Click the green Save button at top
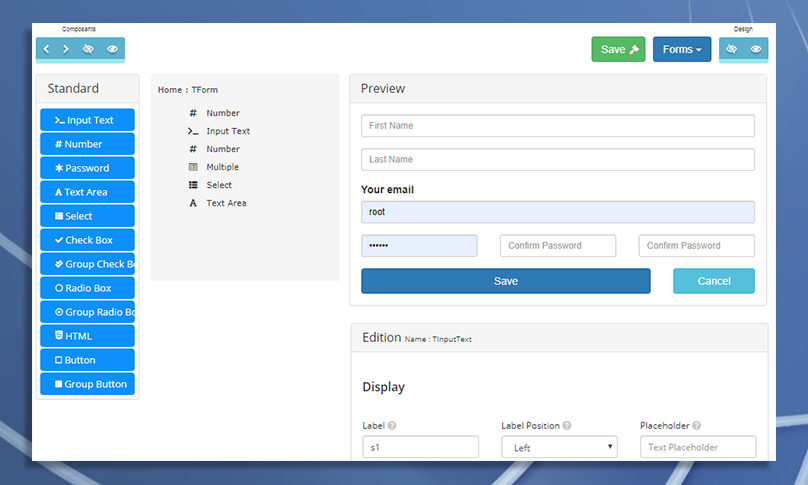The width and height of the screenshot is (808, 485). coord(618,49)
